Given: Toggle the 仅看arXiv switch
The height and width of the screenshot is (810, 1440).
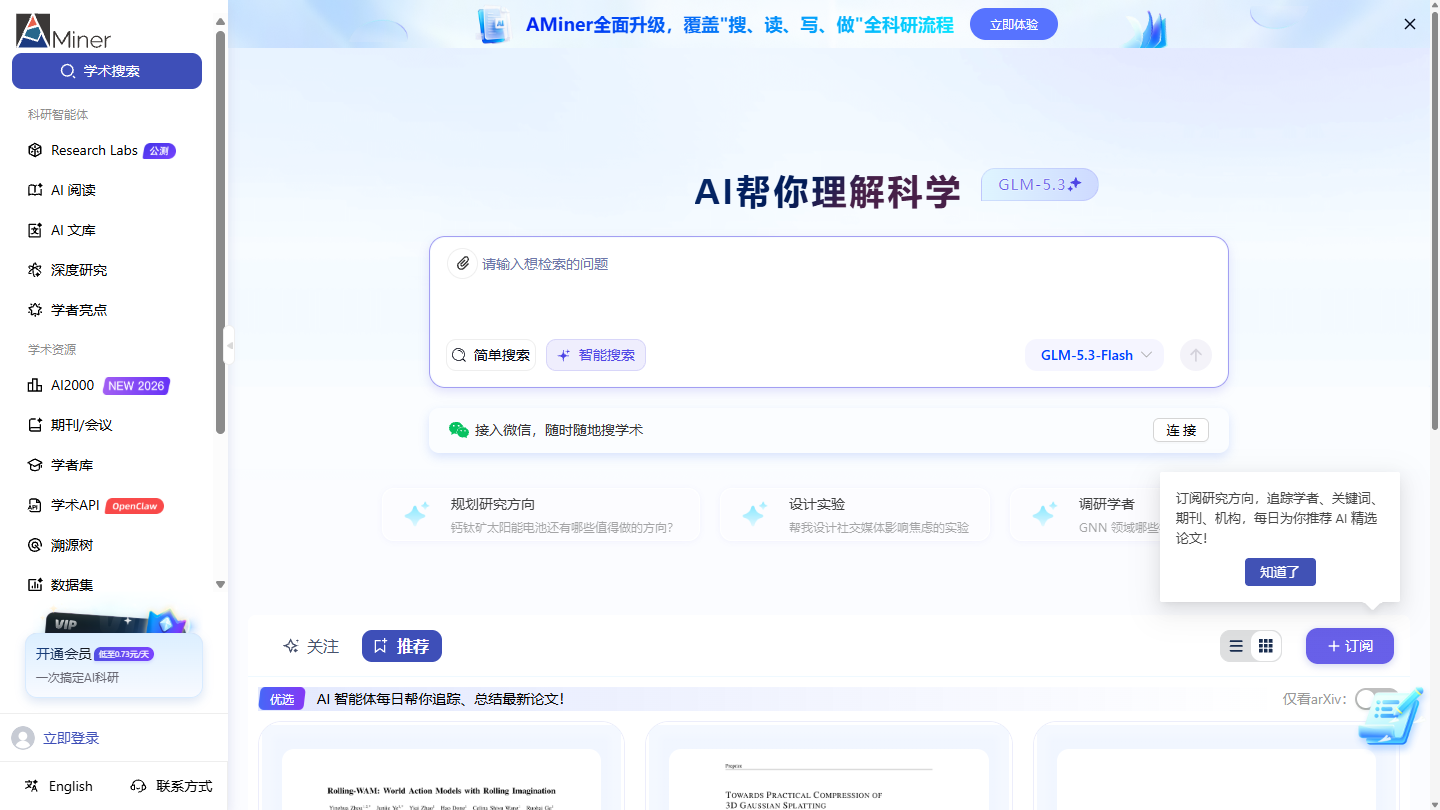Looking at the screenshot, I should 1376,699.
